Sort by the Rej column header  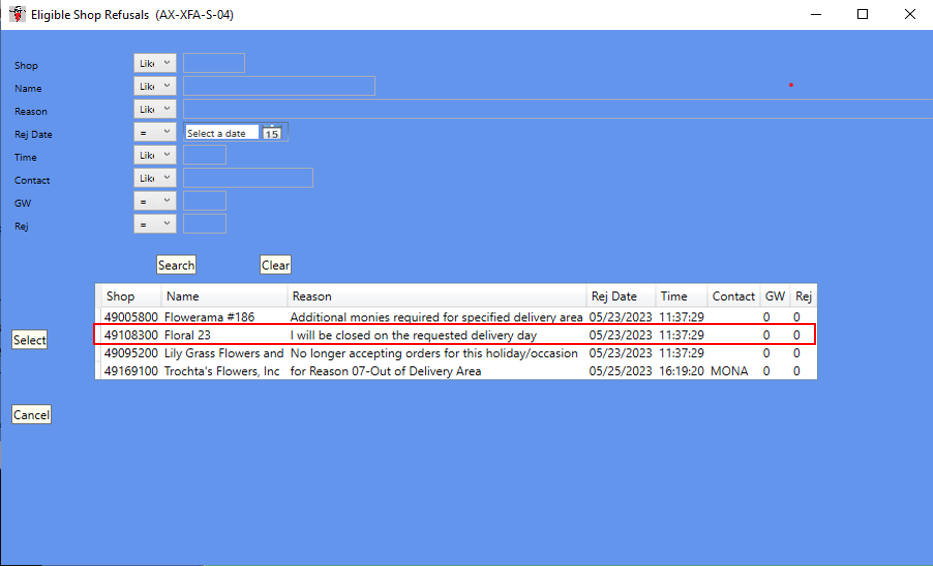click(x=803, y=296)
